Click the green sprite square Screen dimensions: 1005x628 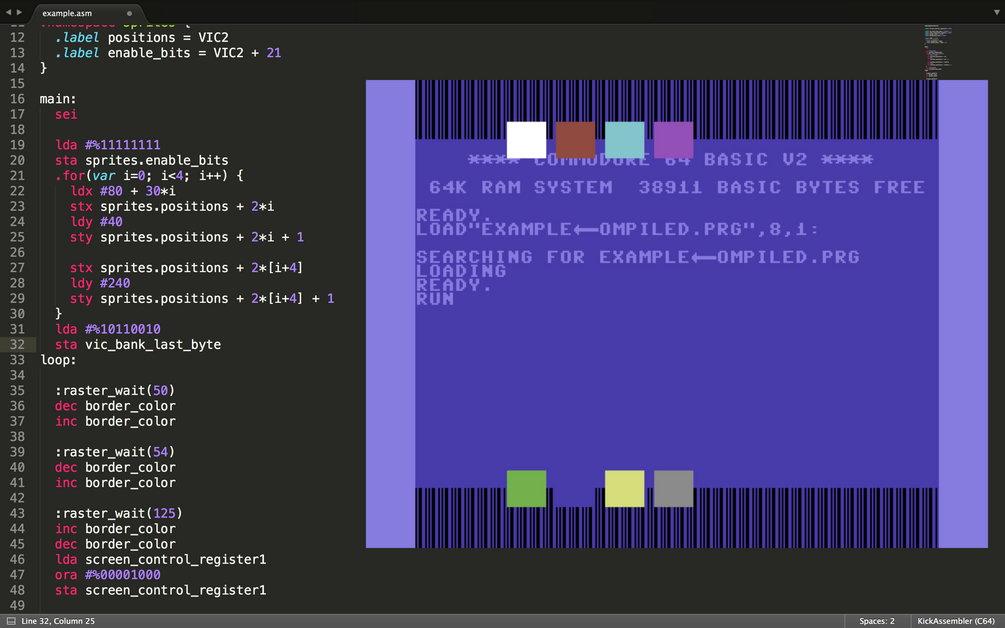(526, 488)
